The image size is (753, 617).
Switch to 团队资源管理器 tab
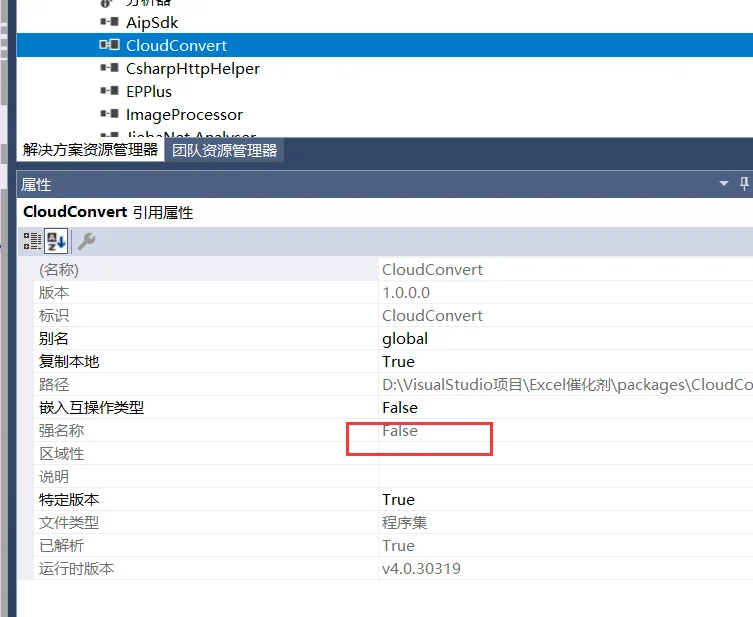coord(224,151)
